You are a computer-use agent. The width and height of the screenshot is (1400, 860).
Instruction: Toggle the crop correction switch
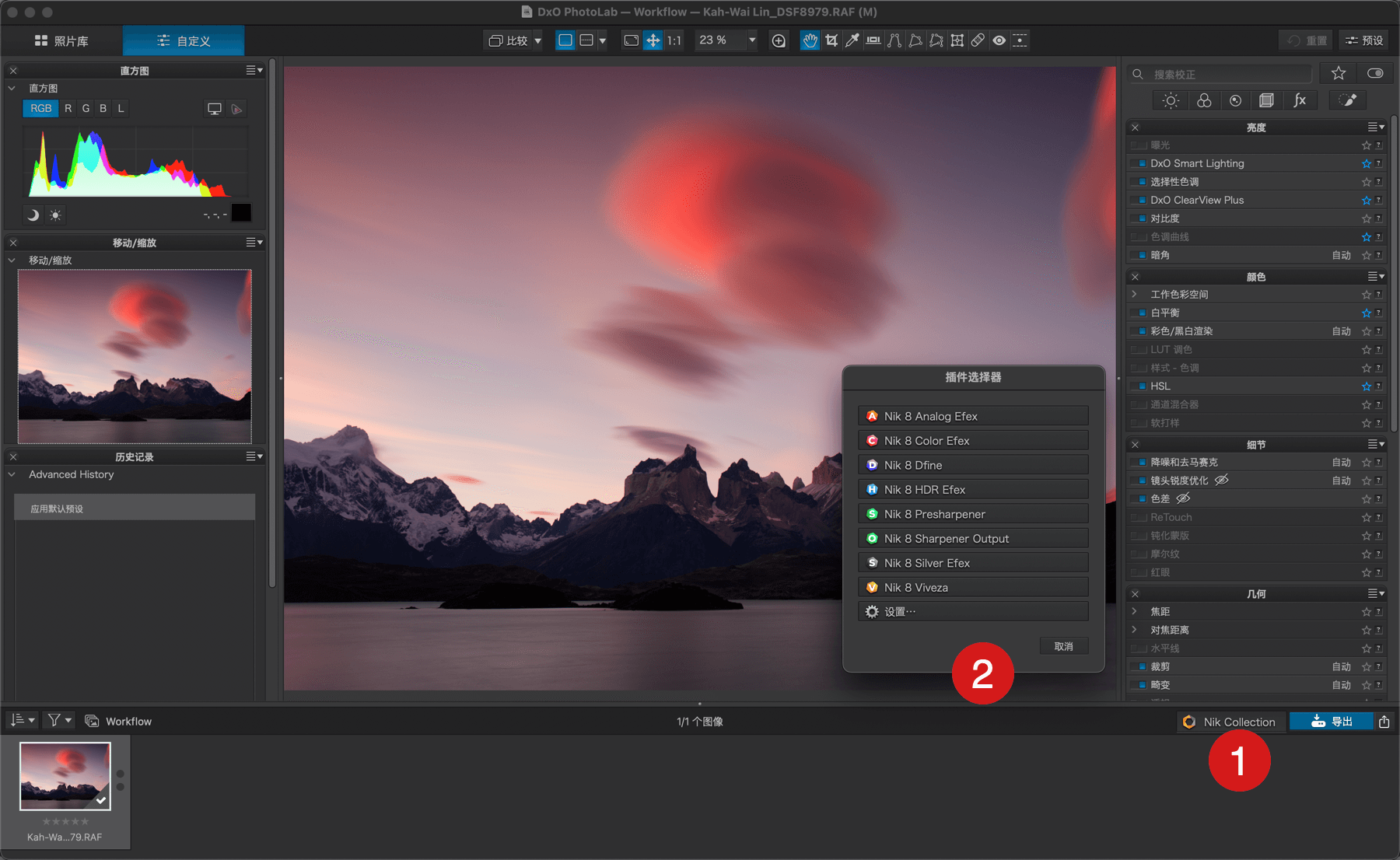click(1139, 666)
